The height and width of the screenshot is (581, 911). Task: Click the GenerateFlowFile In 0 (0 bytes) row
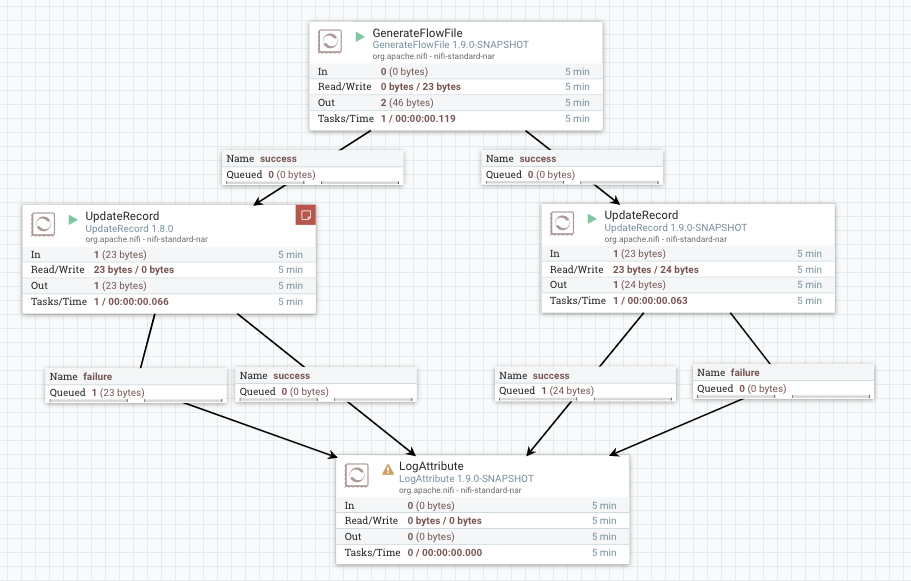tap(456, 71)
